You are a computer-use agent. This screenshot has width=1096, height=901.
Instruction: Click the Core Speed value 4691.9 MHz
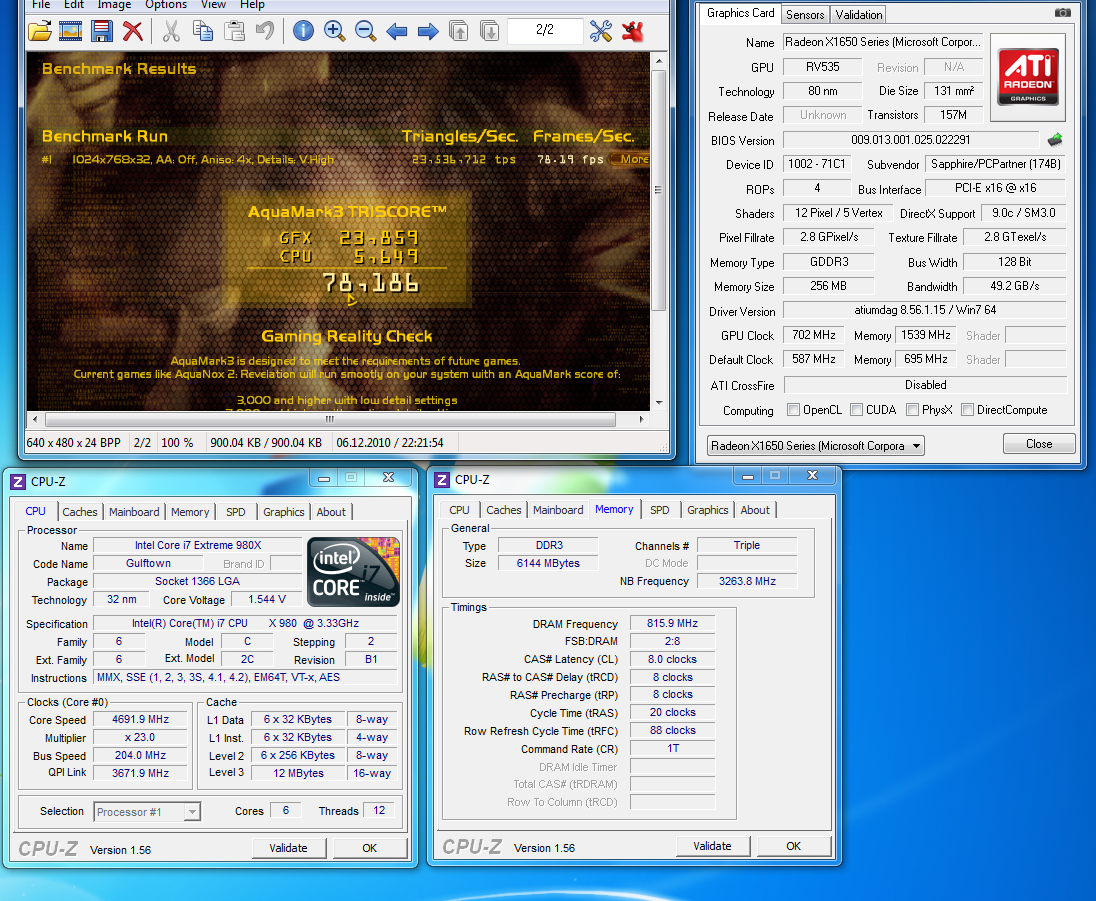coord(140,719)
